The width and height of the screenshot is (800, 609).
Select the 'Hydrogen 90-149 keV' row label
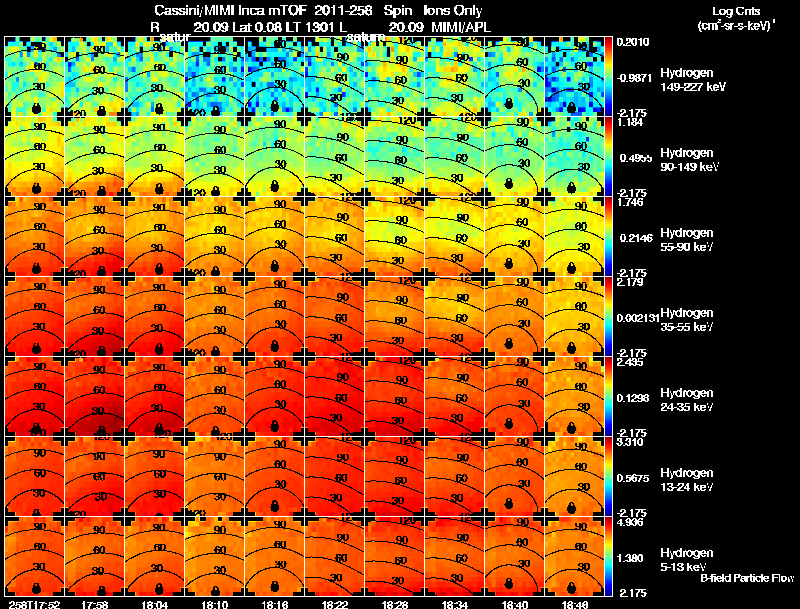[x=689, y=160]
